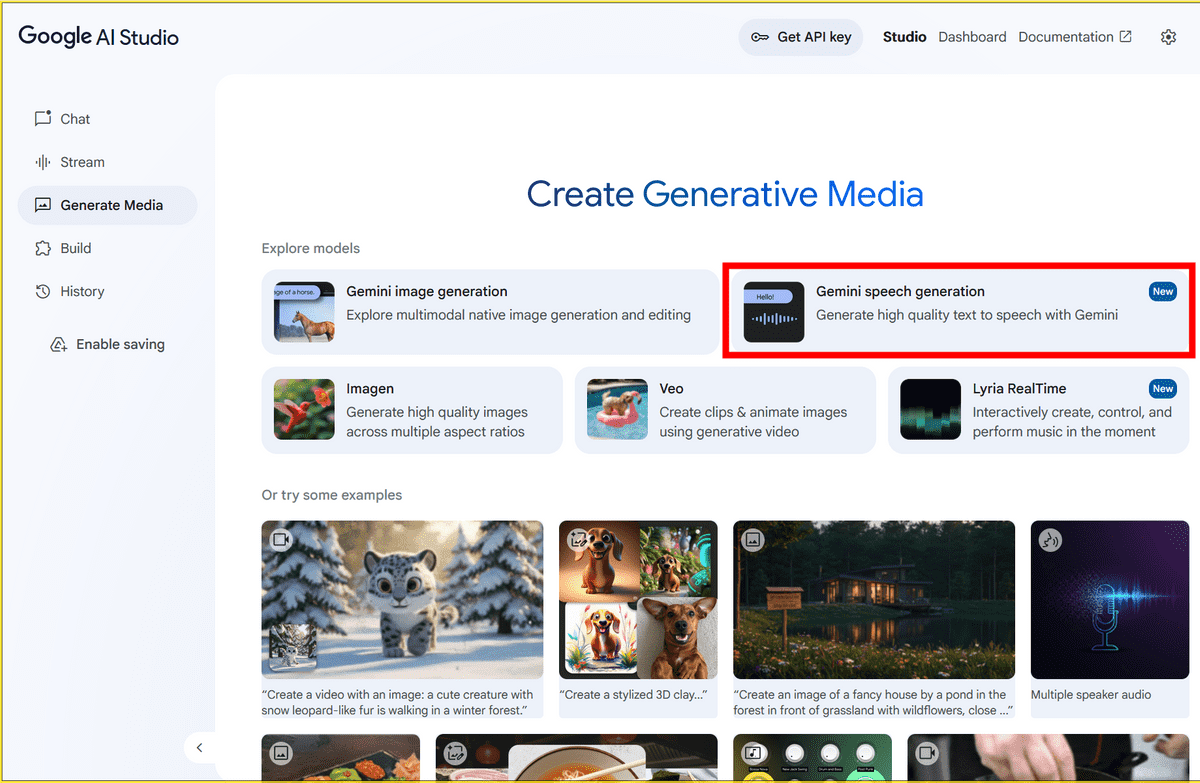1200x783 pixels.
Task: Select the Build sidebar item
Action: [75, 248]
